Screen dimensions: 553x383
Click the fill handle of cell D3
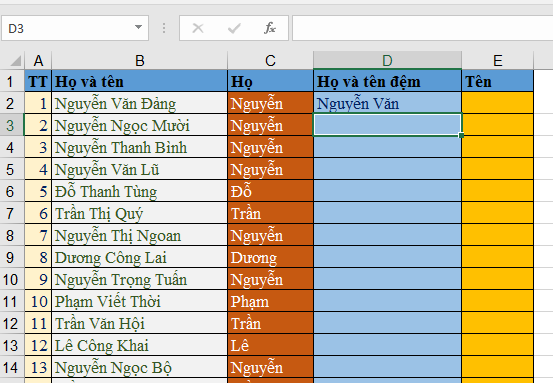click(461, 135)
